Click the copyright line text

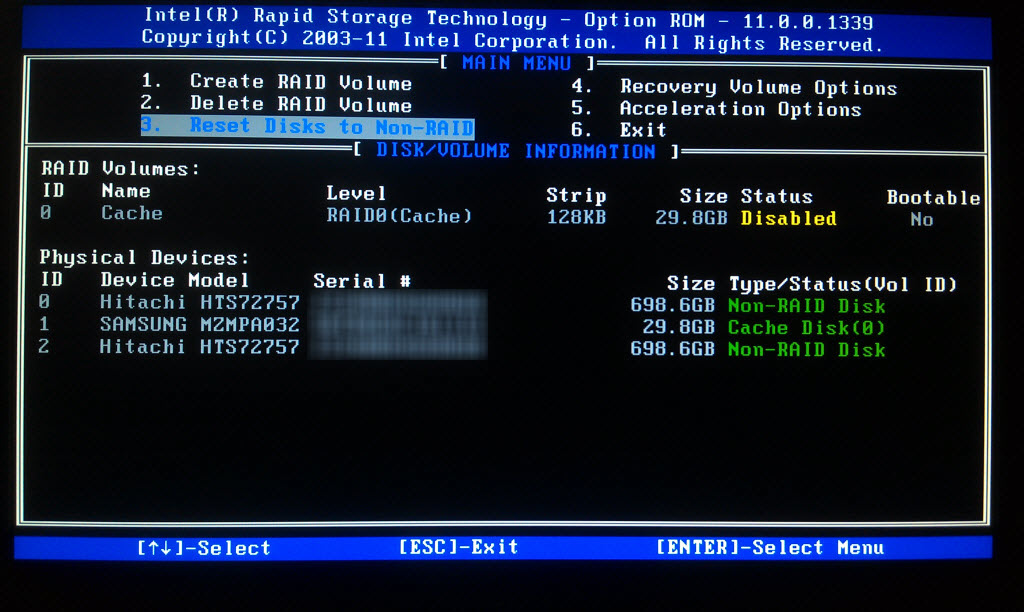[512, 42]
